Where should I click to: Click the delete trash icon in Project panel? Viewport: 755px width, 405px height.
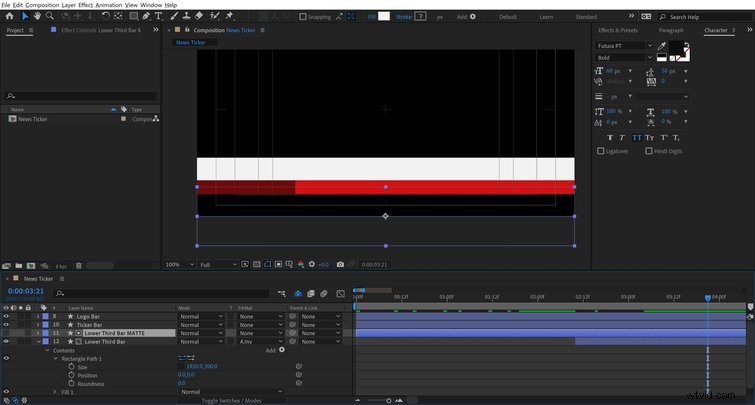point(78,266)
